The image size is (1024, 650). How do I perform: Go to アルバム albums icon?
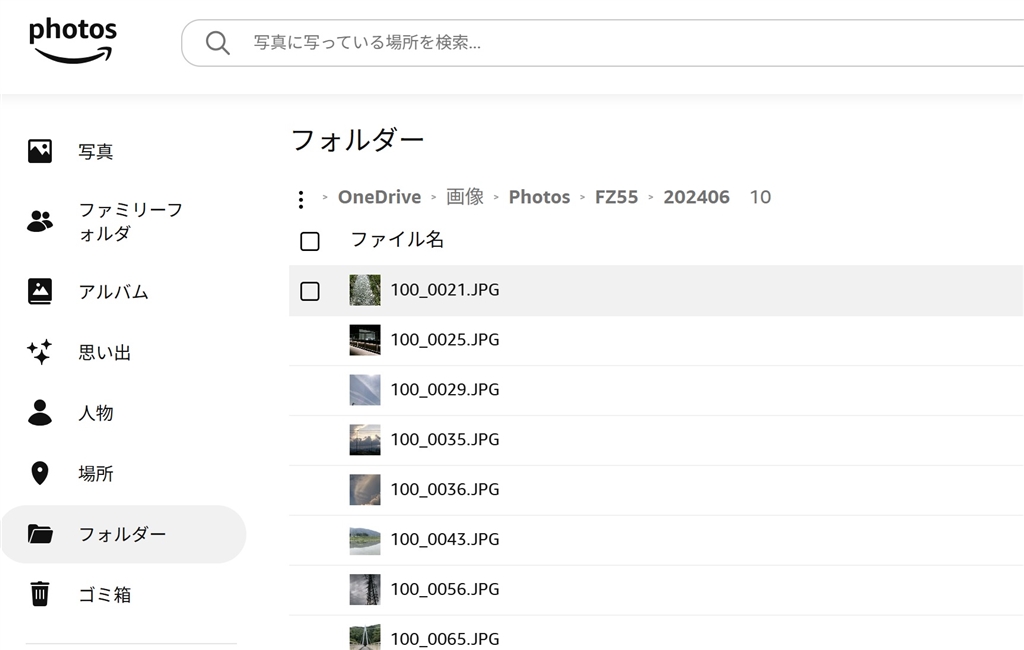(x=40, y=292)
